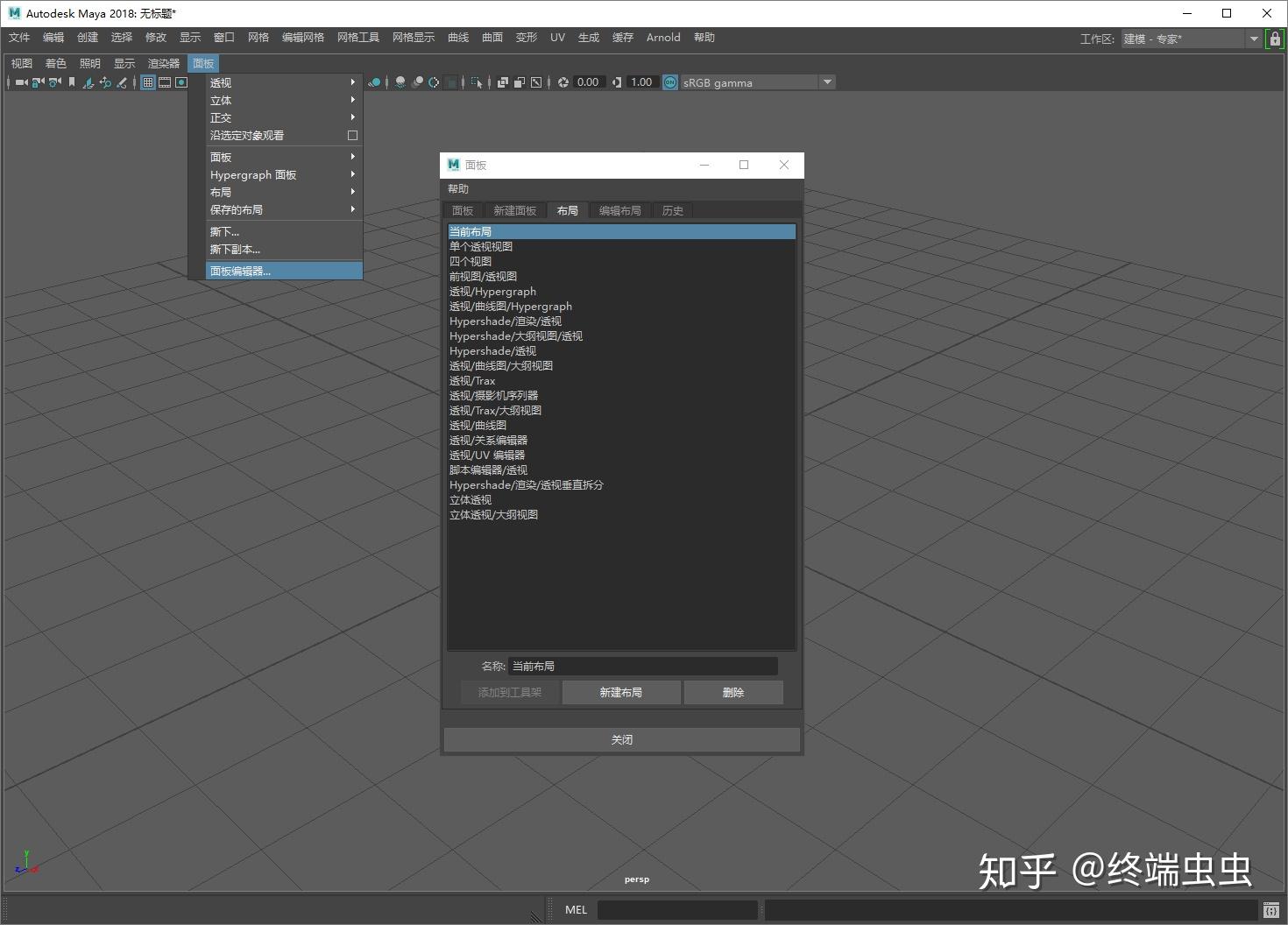This screenshot has width=1288, height=925.
Task: Set gamma by clicking the 1.00 value field
Action: coord(641,81)
